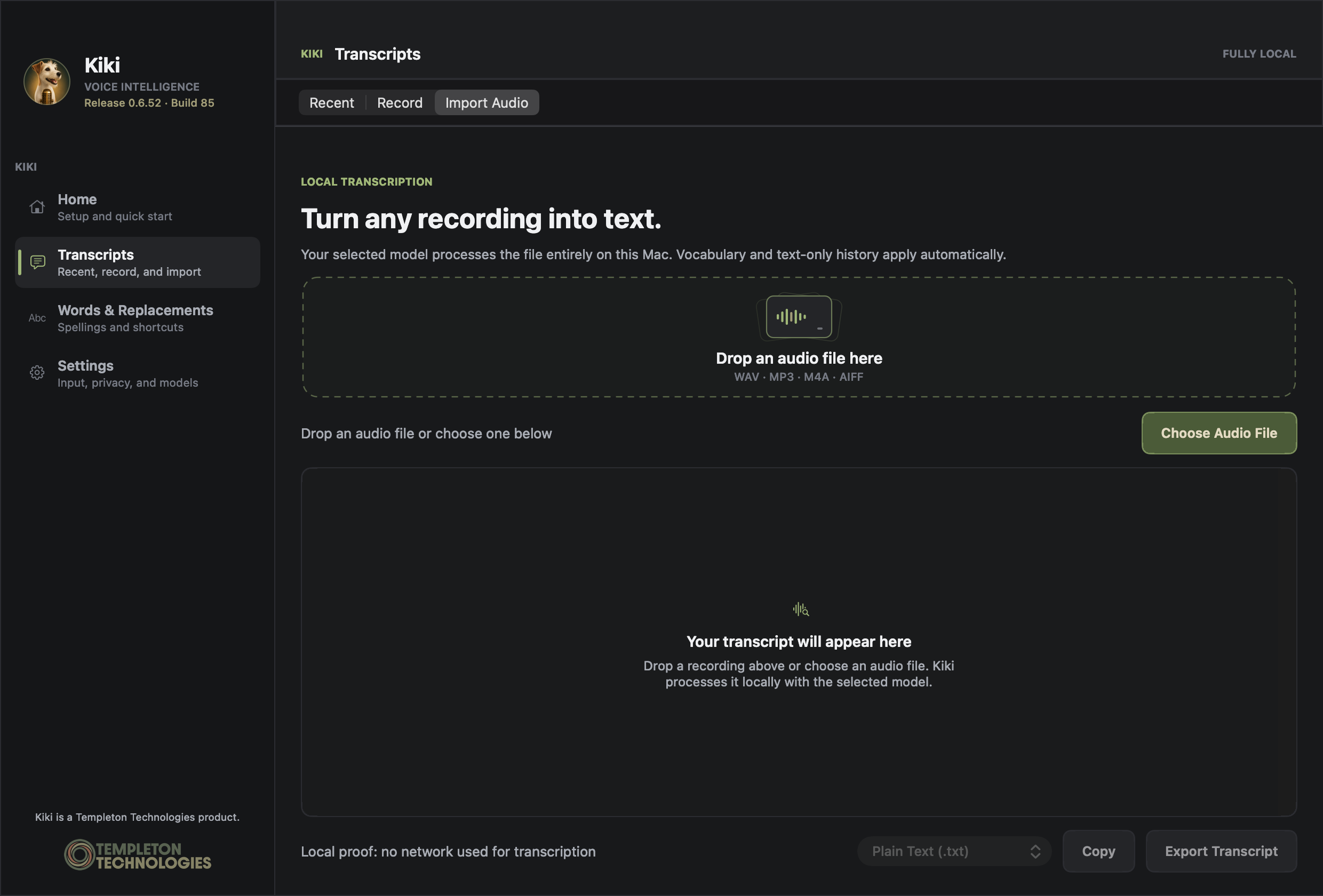The image size is (1323, 896).
Task: Select the Import Audio tab
Action: 487,102
